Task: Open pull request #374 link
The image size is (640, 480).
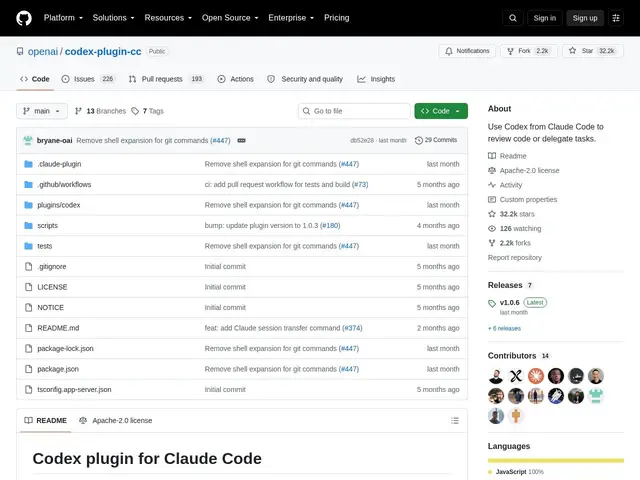Action: (352, 328)
